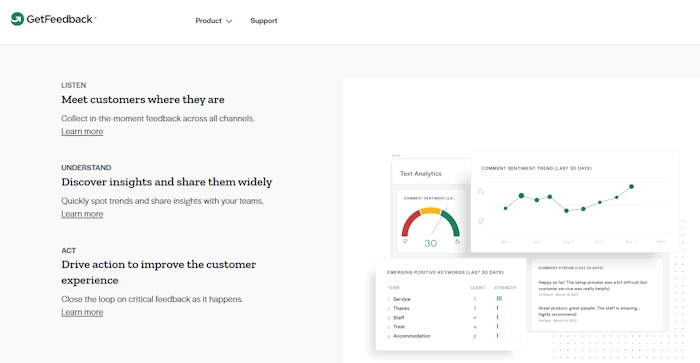
Task: Click text Collect in-the-moment feedback across all channels
Action: click(158, 118)
